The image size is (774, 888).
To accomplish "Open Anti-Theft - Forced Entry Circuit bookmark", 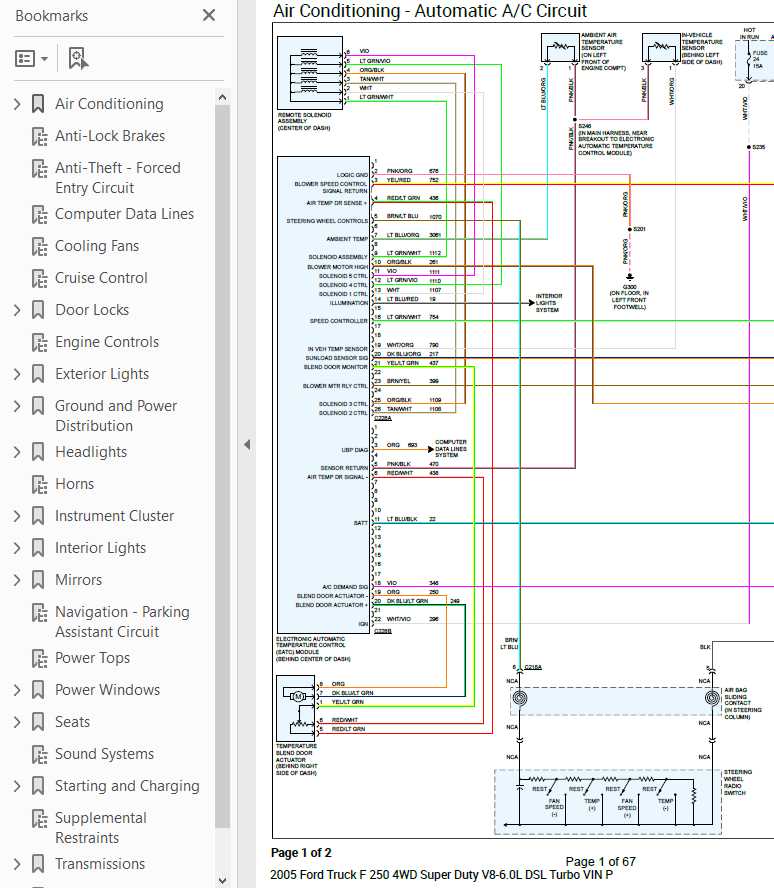I will pyautogui.click(x=118, y=178).
